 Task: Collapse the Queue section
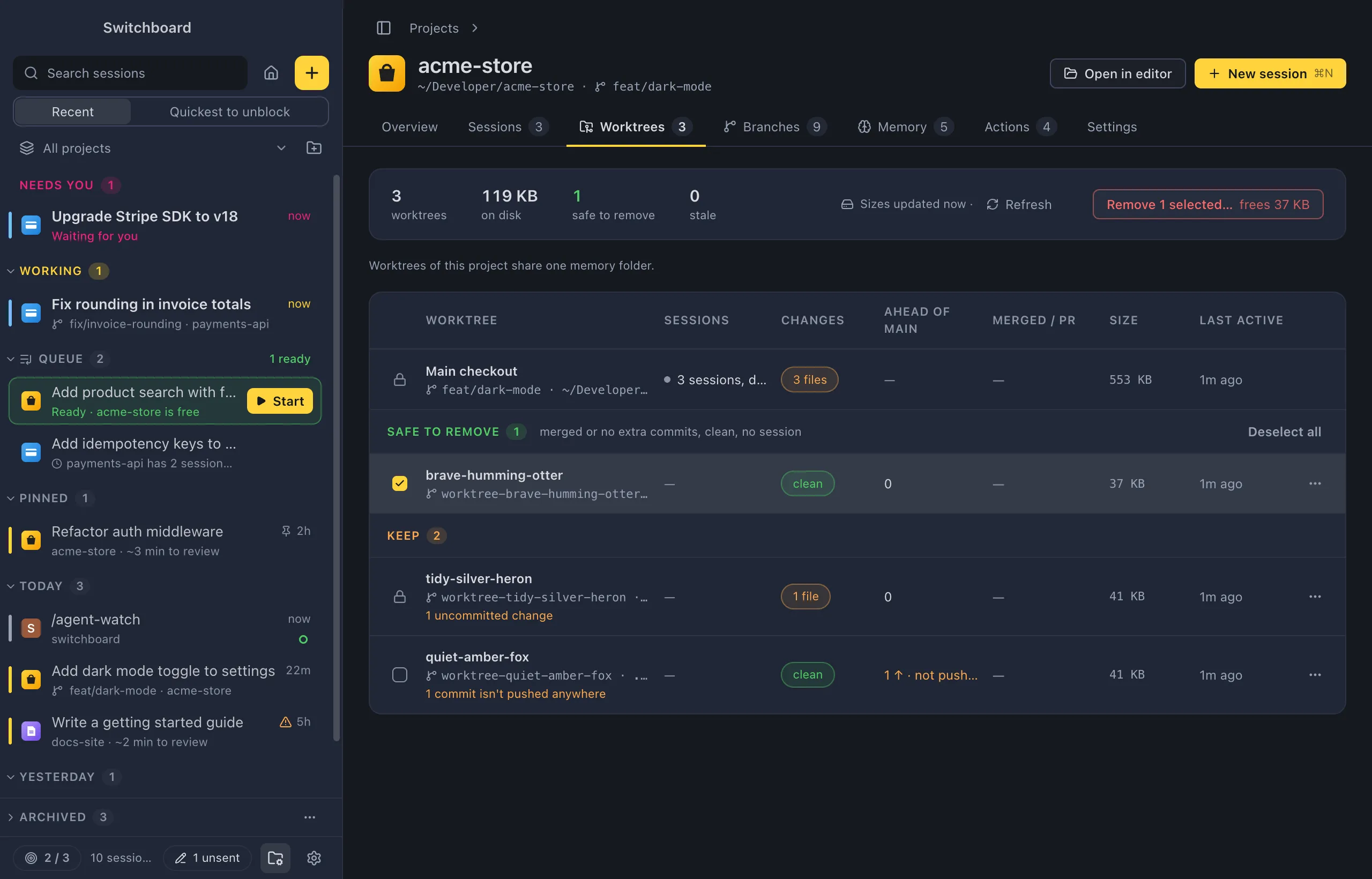pos(10,359)
